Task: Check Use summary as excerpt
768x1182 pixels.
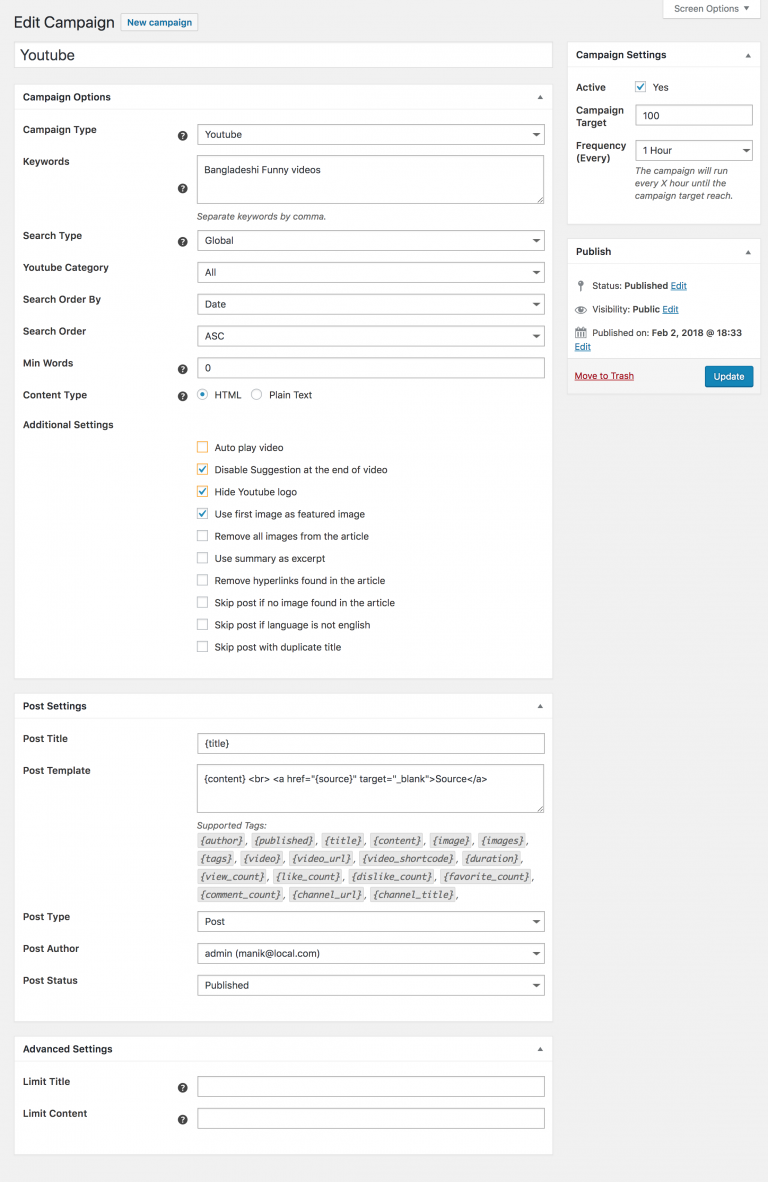Action: pyautogui.click(x=202, y=558)
